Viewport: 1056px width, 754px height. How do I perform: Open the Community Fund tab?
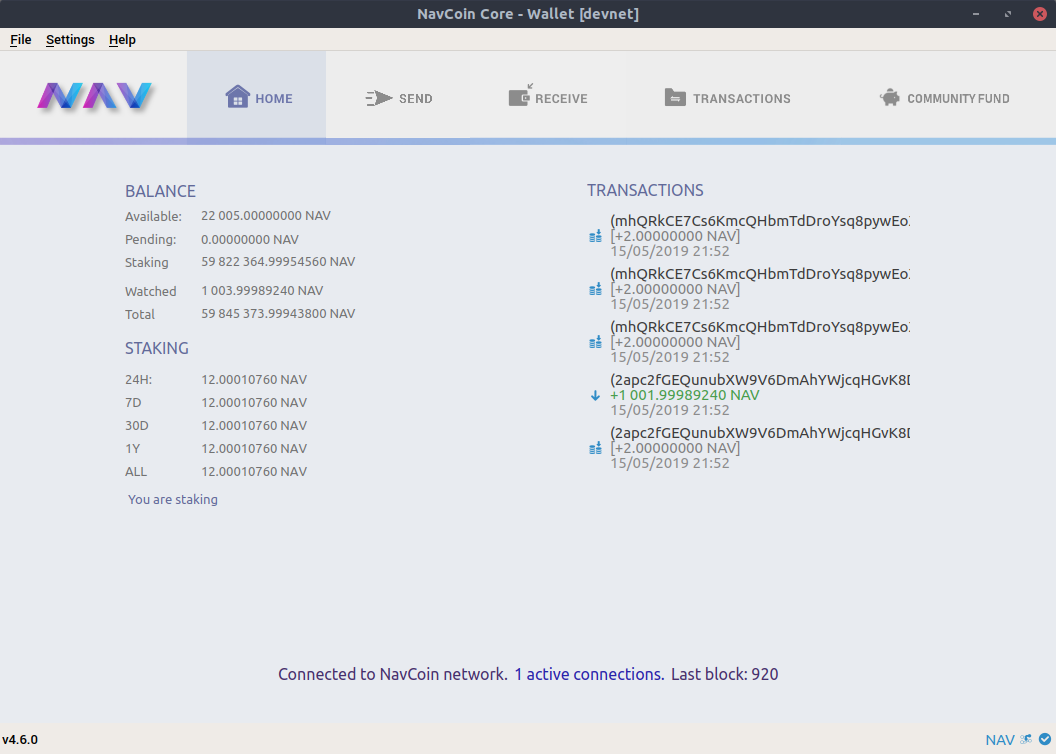point(944,98)
